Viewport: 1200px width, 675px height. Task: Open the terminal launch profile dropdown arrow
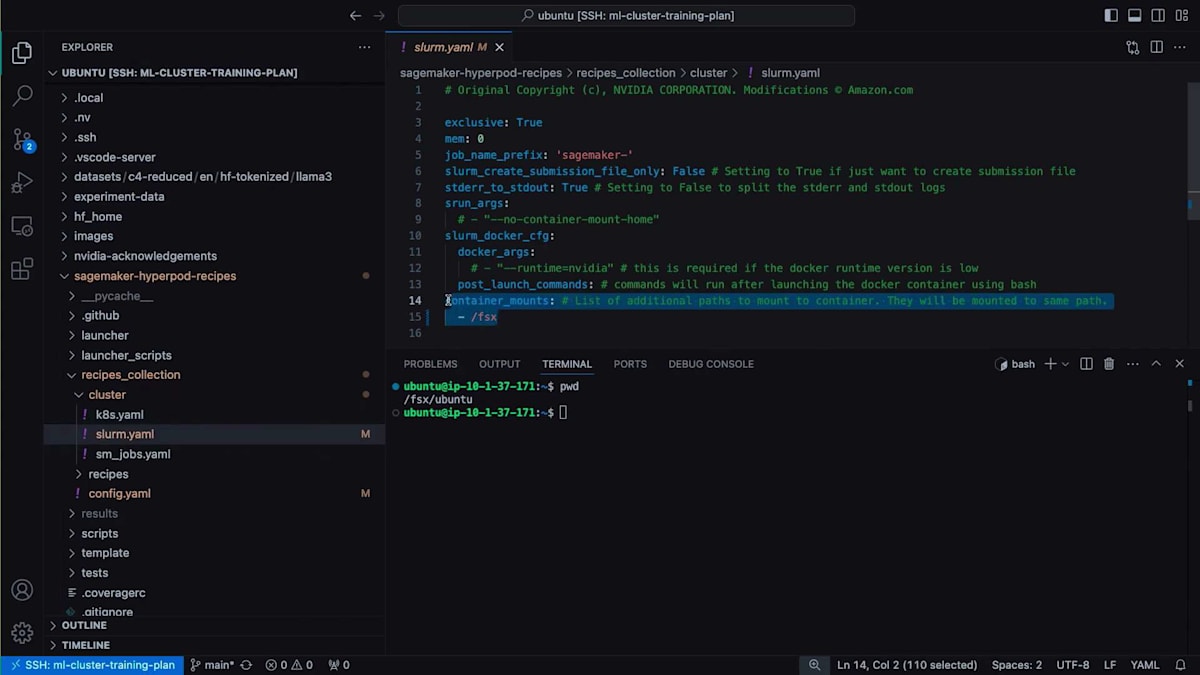click(x=1065, y=364)
